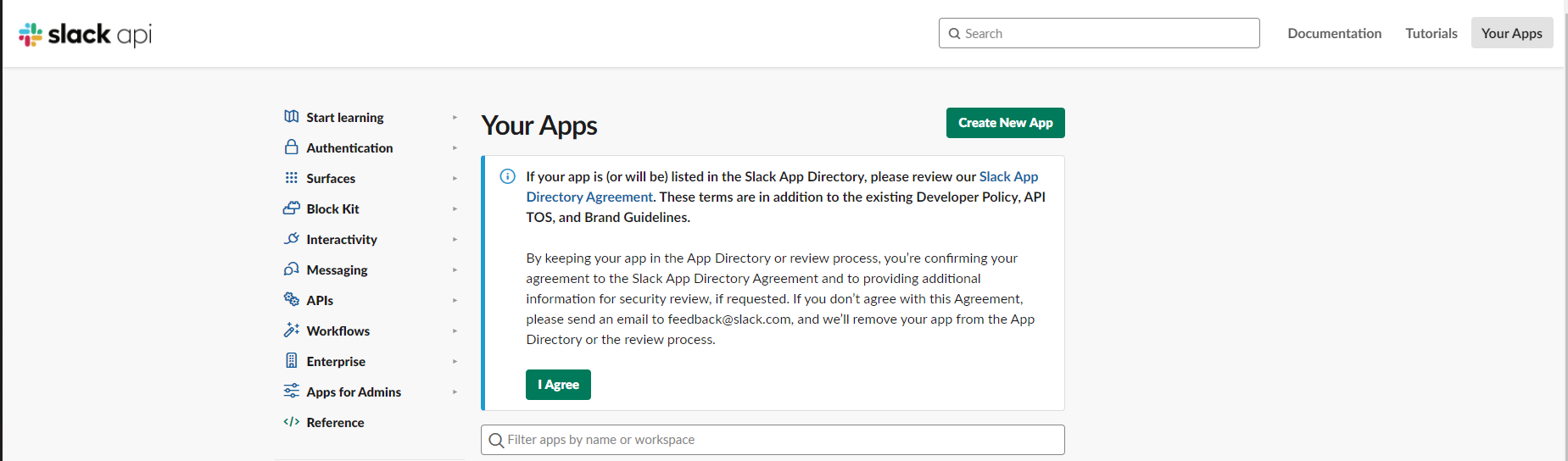1568x461 pixels.
Task: Open the Tutorials menu item
Action: click(1431, 33)
